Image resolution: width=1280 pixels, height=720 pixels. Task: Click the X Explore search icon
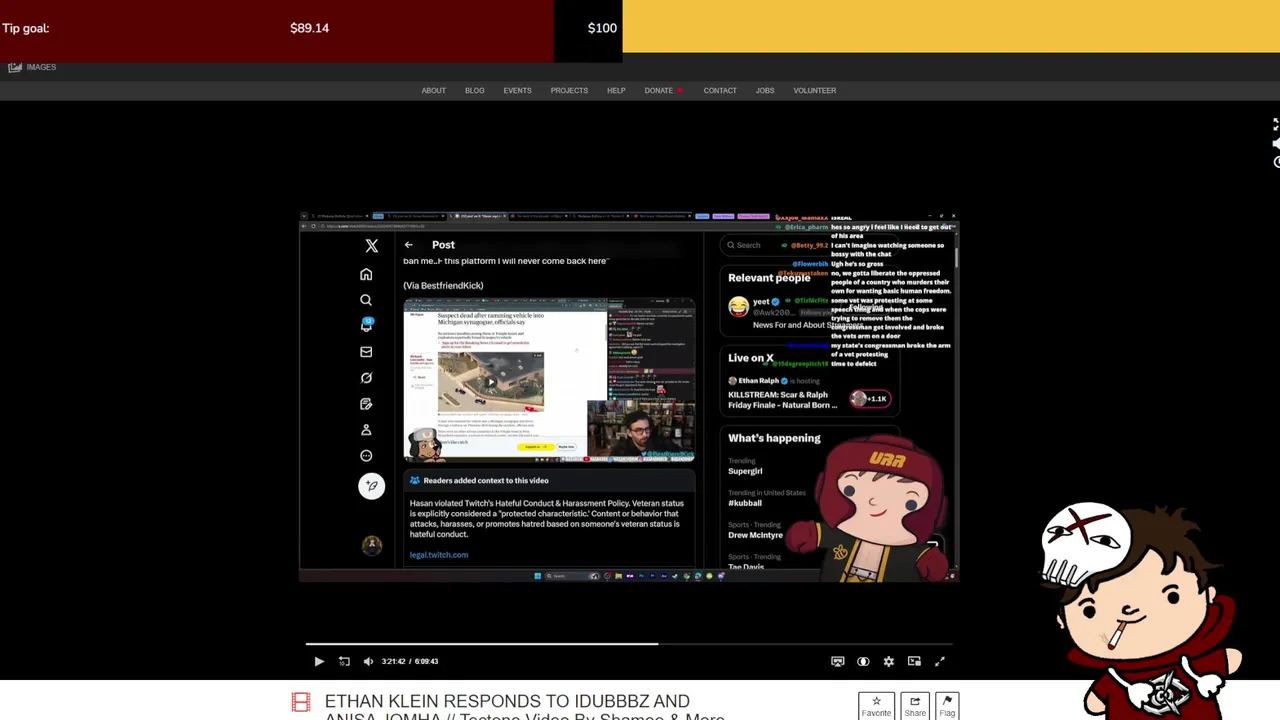[366, 300]
